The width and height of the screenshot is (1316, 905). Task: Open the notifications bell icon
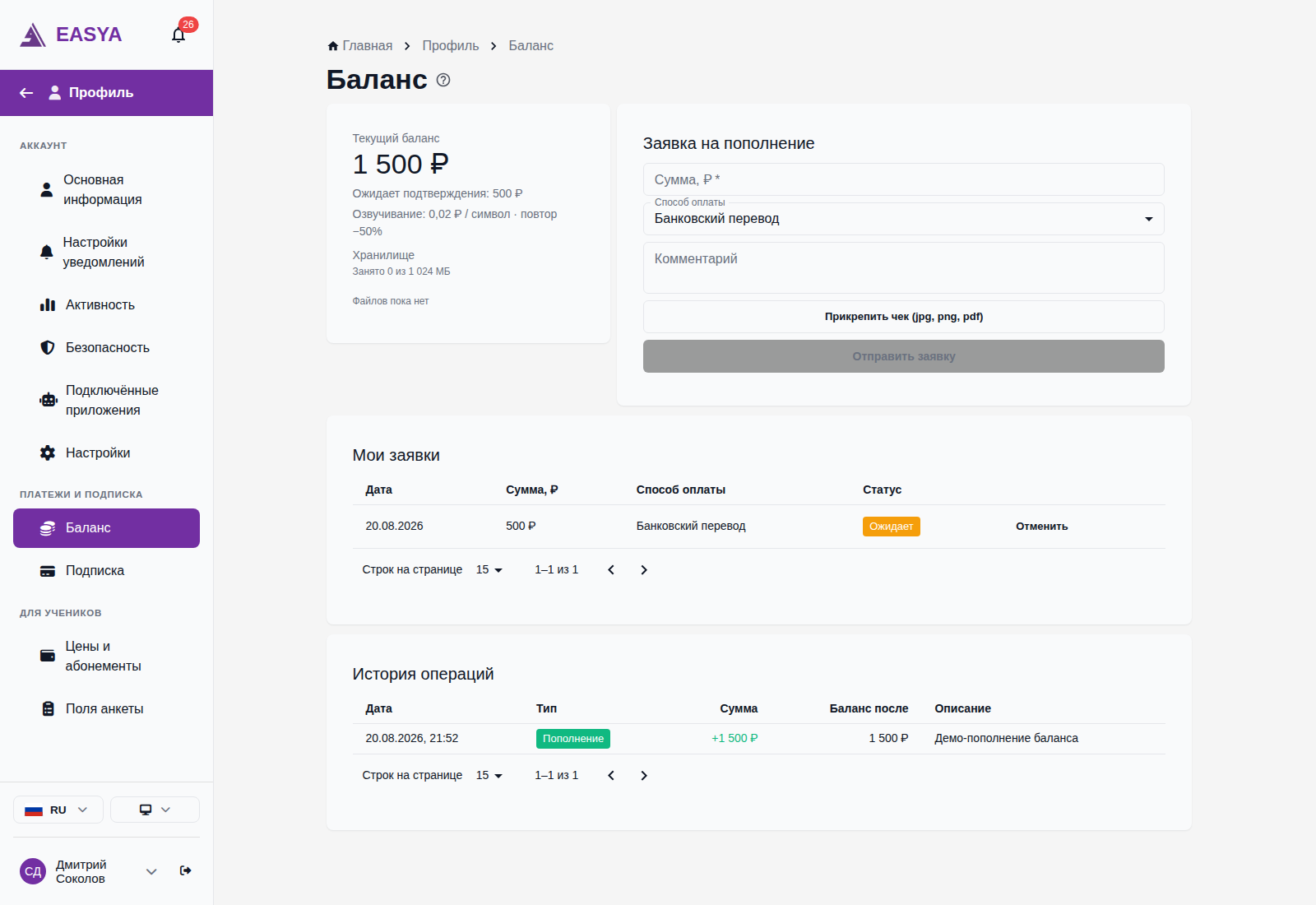[178, 35]
